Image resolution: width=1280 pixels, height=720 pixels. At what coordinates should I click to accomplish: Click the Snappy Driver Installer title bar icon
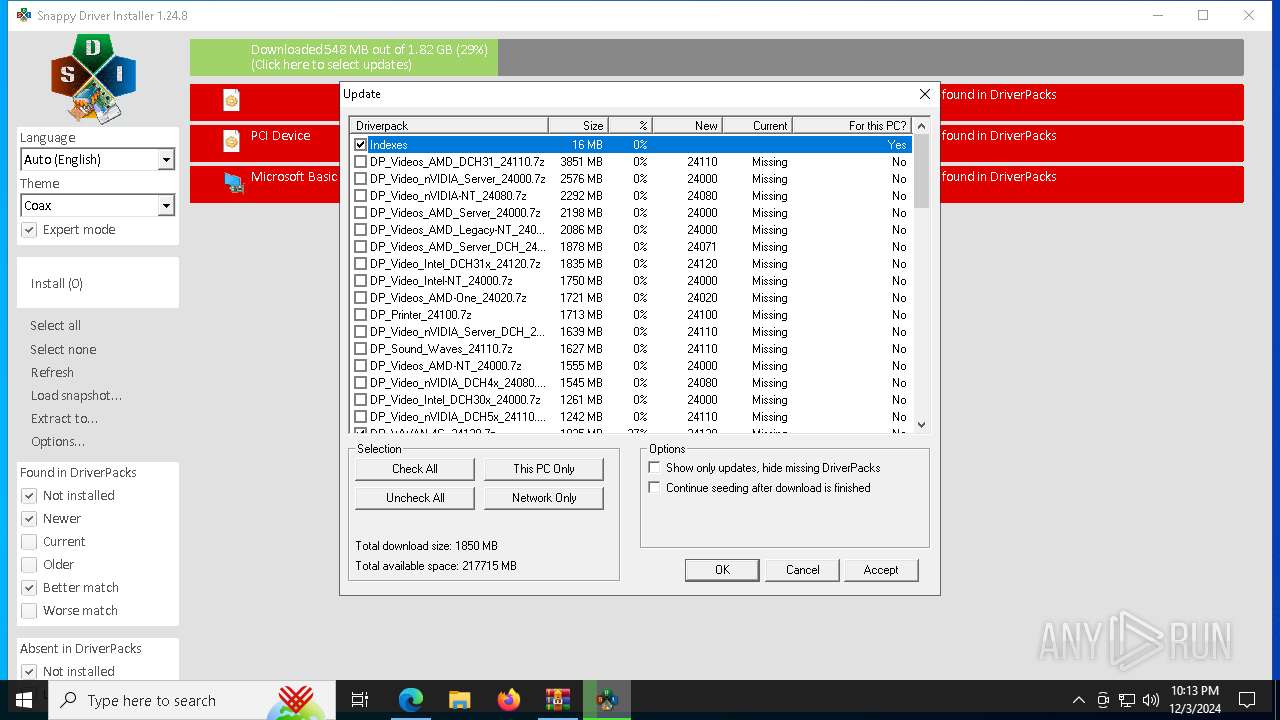pos(24,15)
